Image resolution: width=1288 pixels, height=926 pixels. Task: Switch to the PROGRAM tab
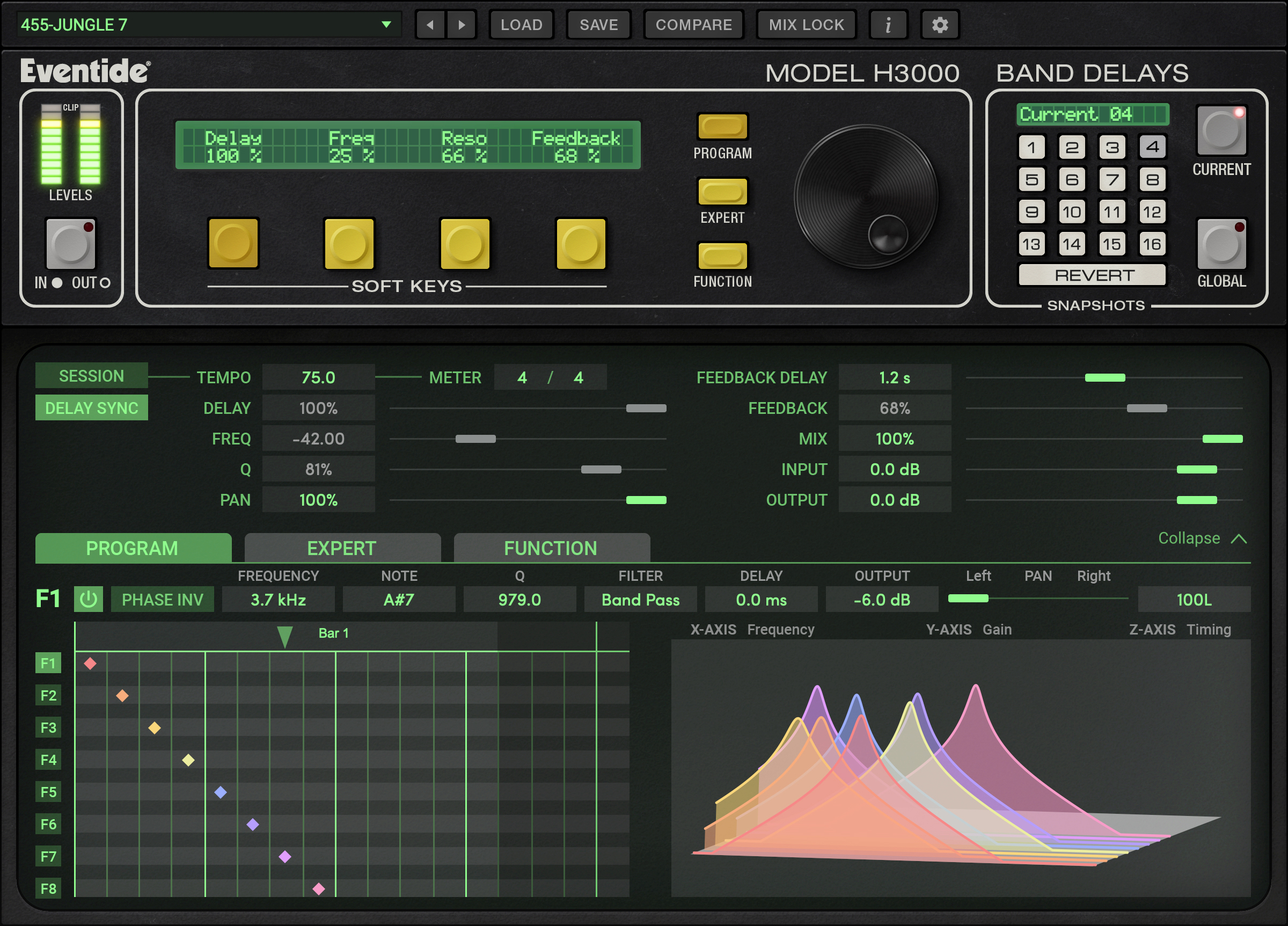[x=133, y=548]
